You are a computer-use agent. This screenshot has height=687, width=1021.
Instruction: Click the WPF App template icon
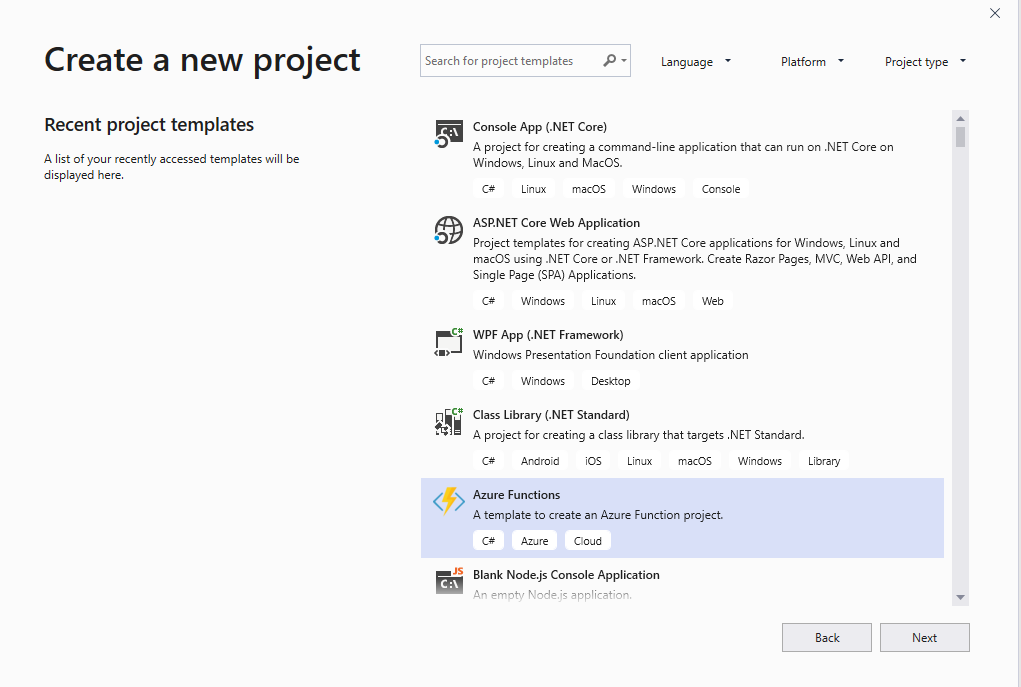(x=448, y=342)
